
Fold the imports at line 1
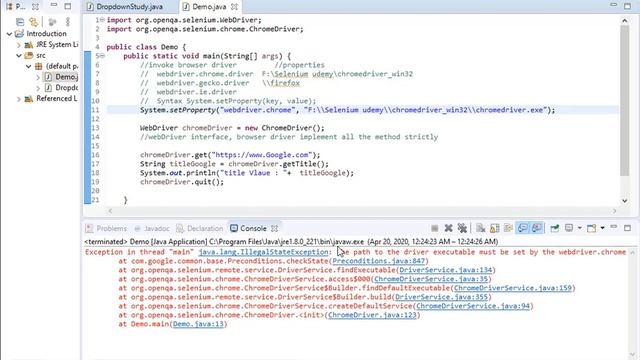pos(102,20)
